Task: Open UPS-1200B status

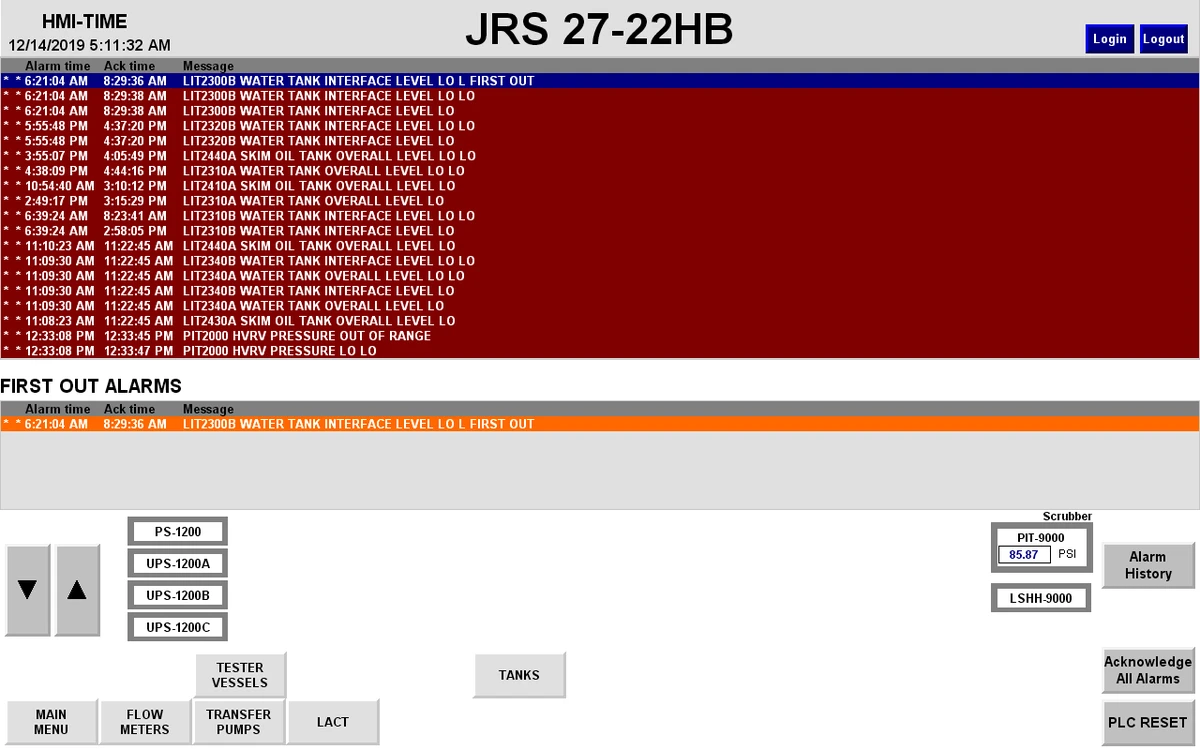Action: [178, 595]
